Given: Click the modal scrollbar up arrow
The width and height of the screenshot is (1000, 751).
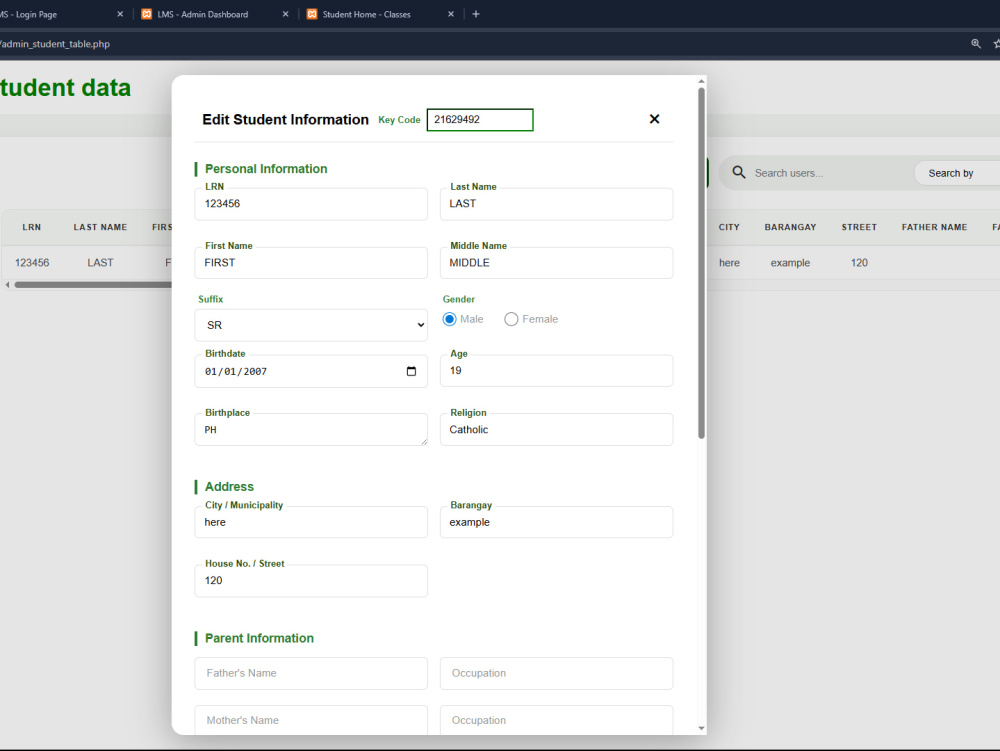Looking at the screenshot, I should (x=701, y=82).
